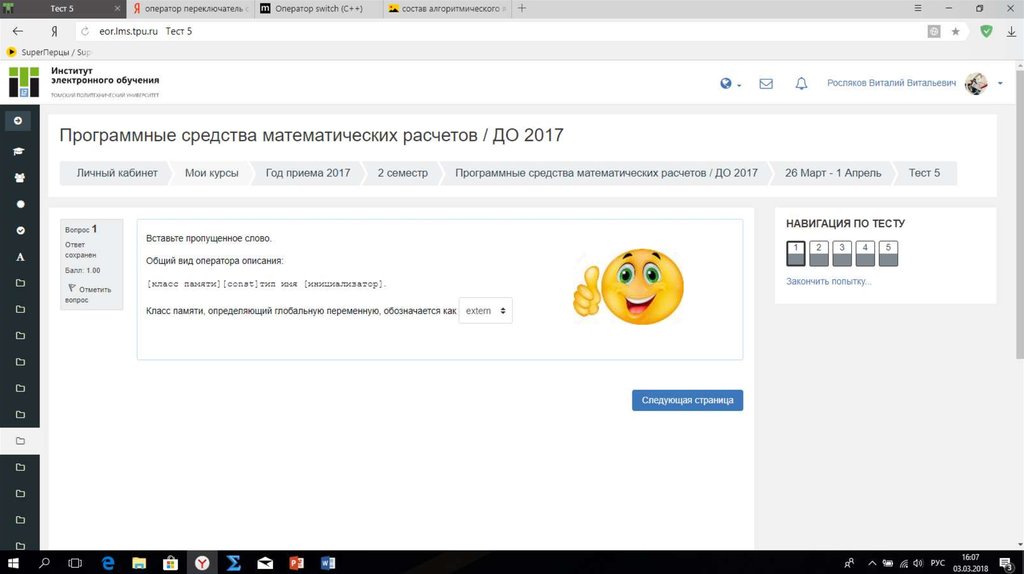Jump to question 4 in navigation

click(865, 253)
